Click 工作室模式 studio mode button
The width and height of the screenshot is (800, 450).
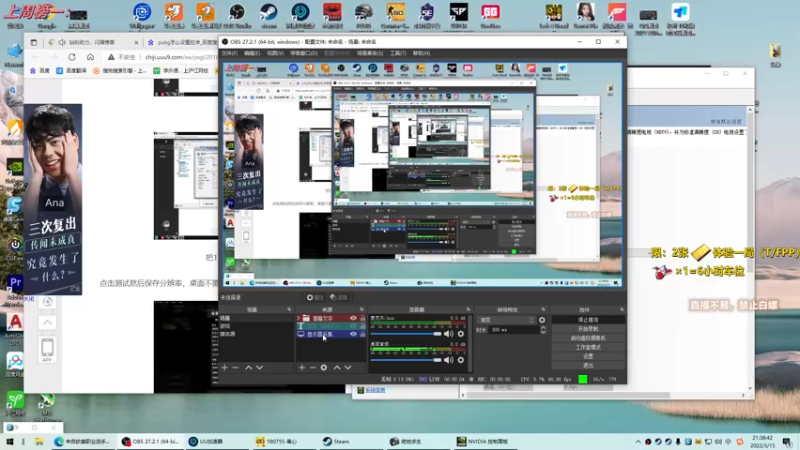point(588,347)
